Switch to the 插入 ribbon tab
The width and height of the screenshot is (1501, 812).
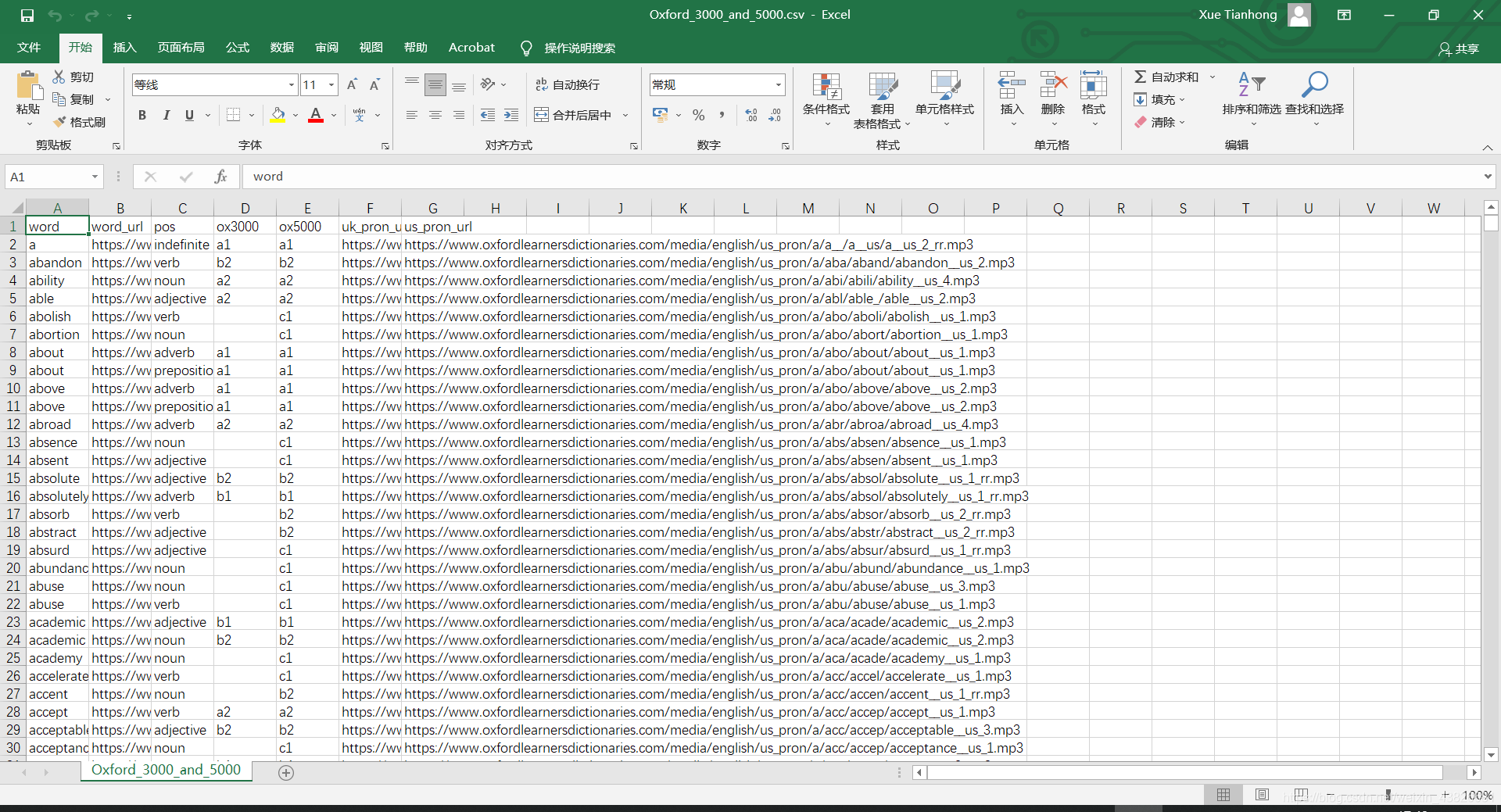pyautogui.click(x=124, y=48)
